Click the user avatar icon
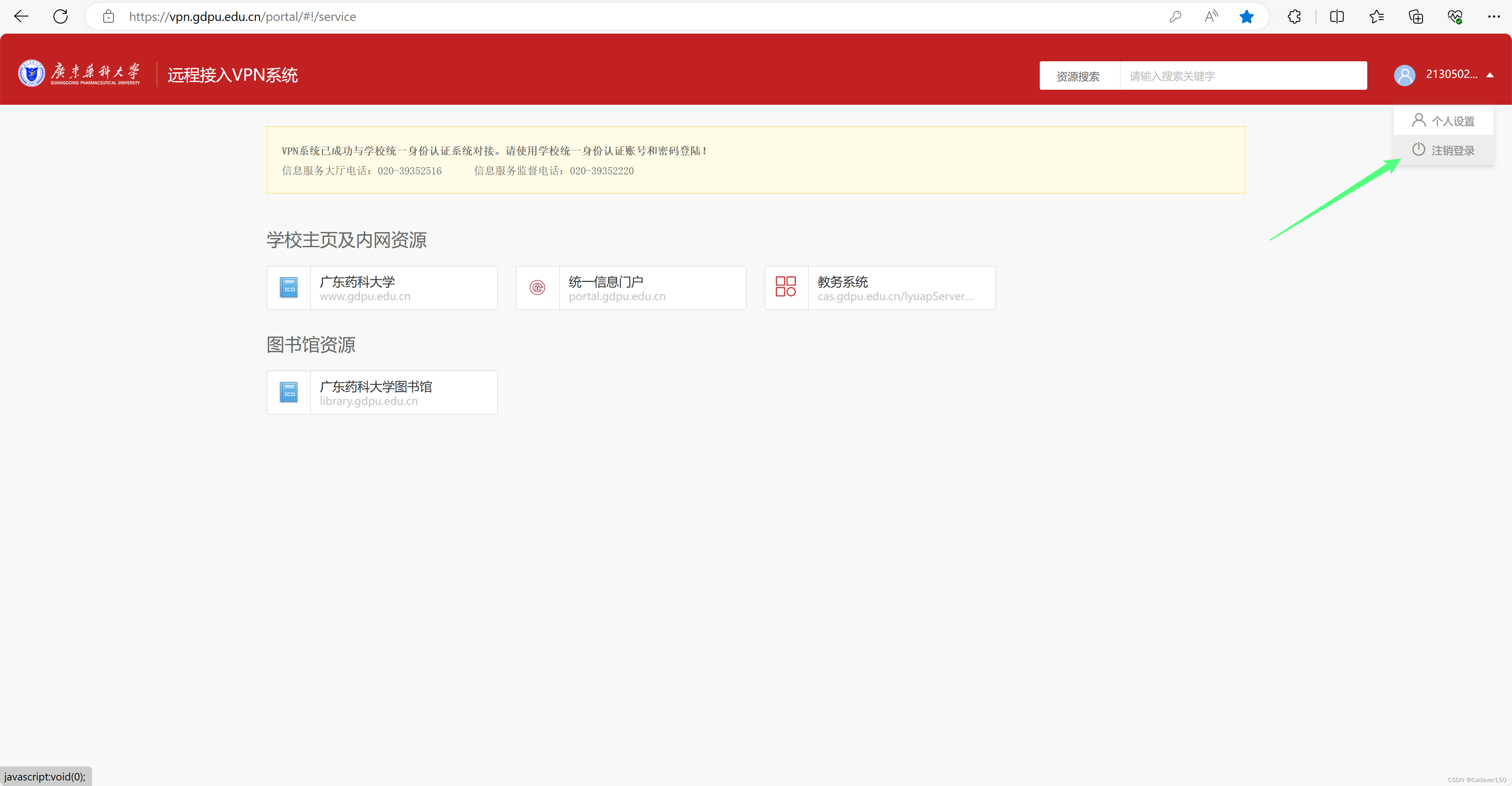Viewport: 1512px width, 786px height. 1404,75
